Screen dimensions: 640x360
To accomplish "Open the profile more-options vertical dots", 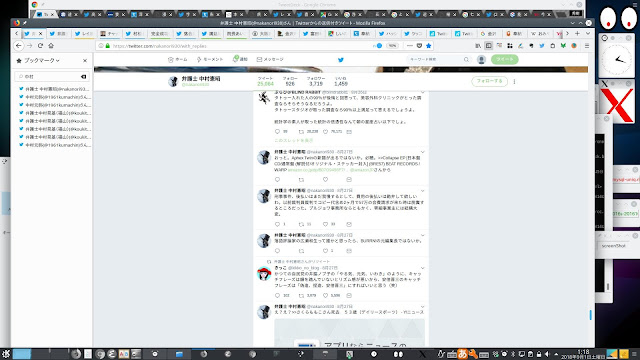I will 514,82.
